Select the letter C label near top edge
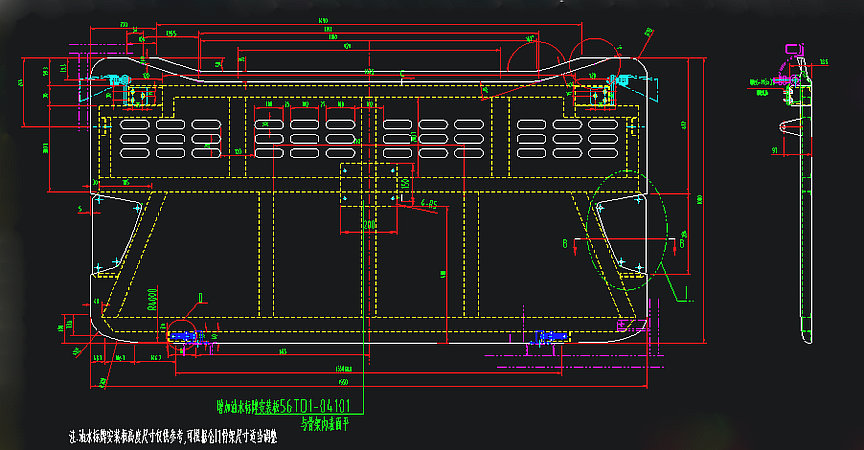Image resolution: width=864 pixels, height=450 pixels. point(402,75)
